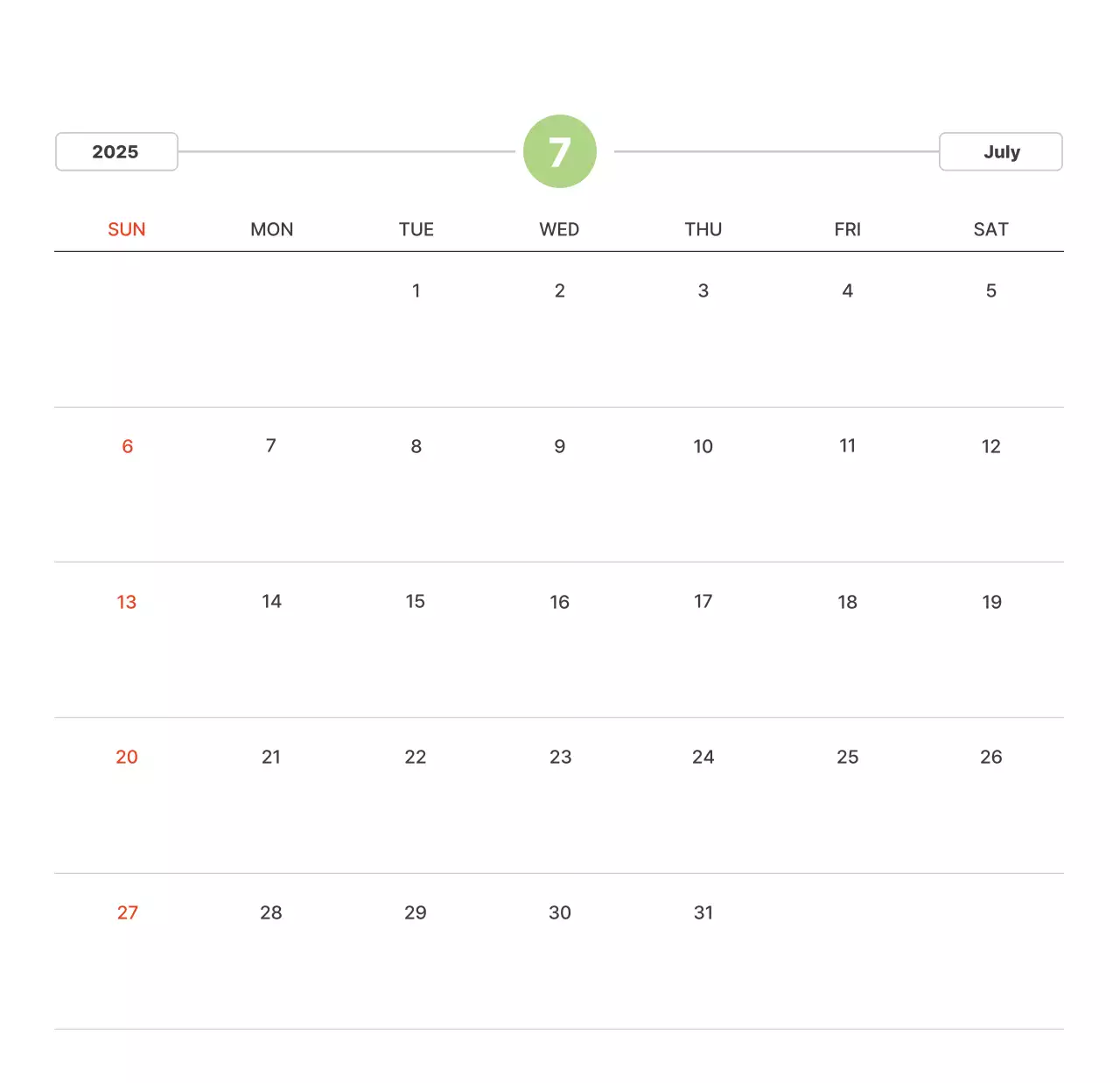Choose Saturday July 5
1120x1083 pixels.
[x=990, y=290]
